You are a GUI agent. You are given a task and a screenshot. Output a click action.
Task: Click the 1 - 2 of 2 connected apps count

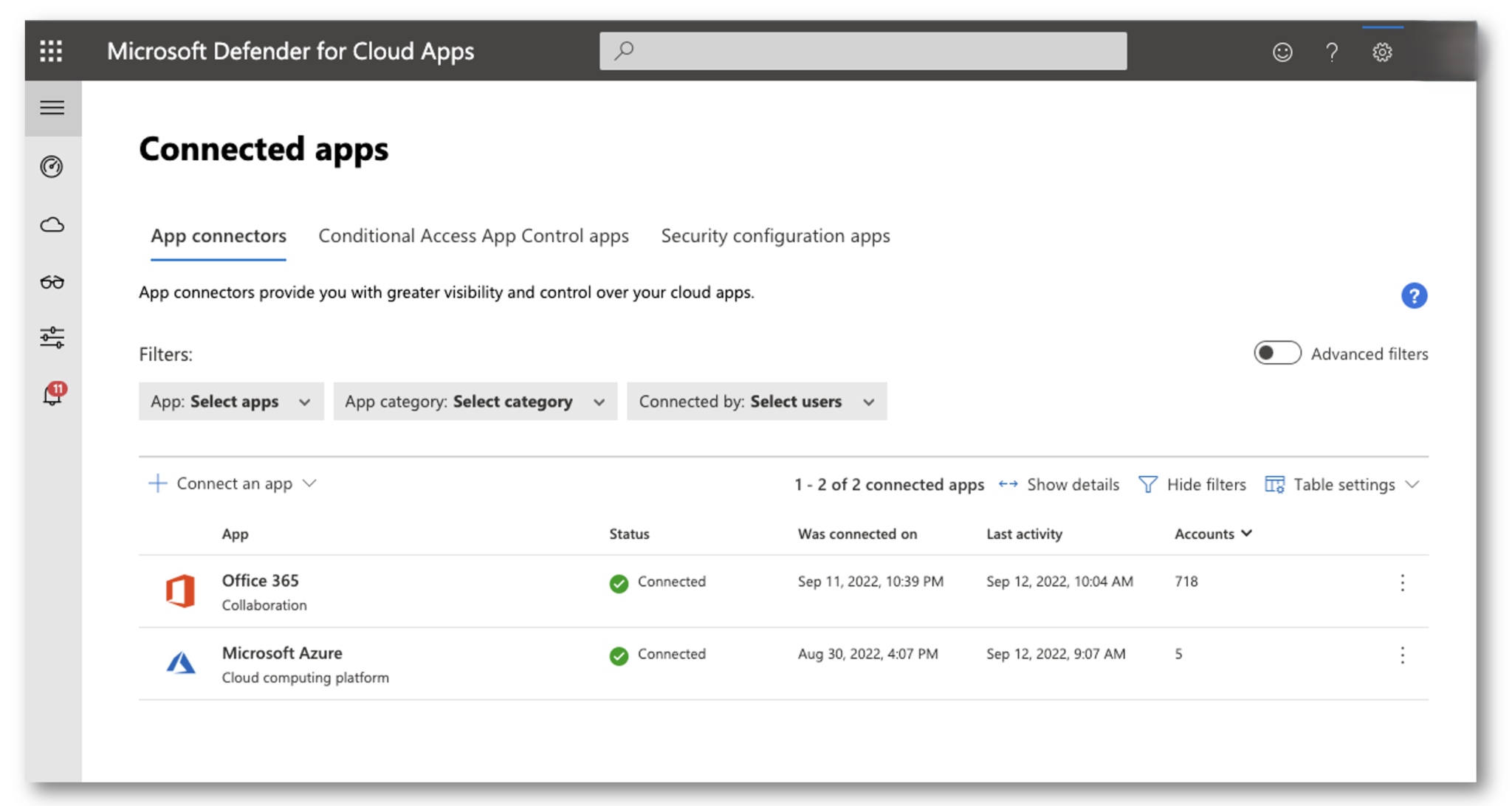coord(889,484)
